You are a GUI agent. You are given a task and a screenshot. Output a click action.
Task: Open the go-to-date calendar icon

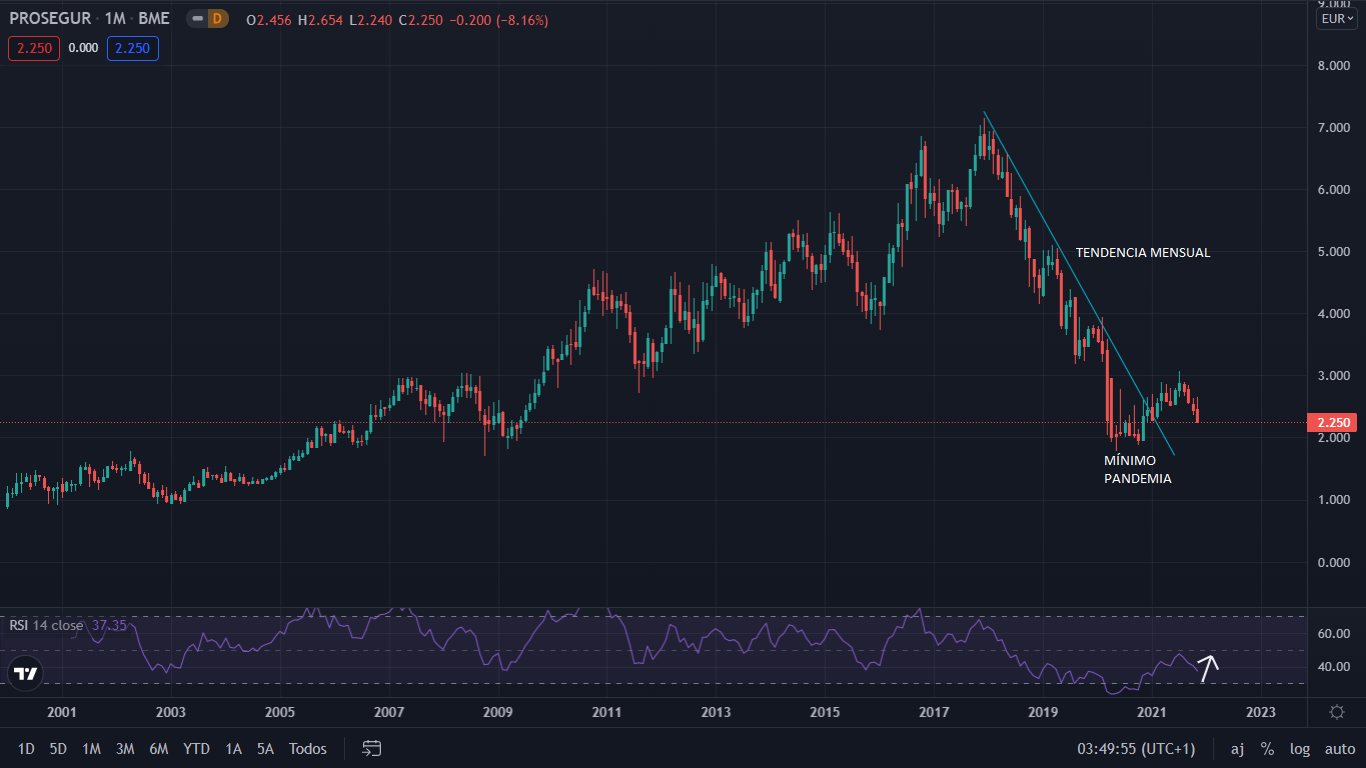(372, 748)
